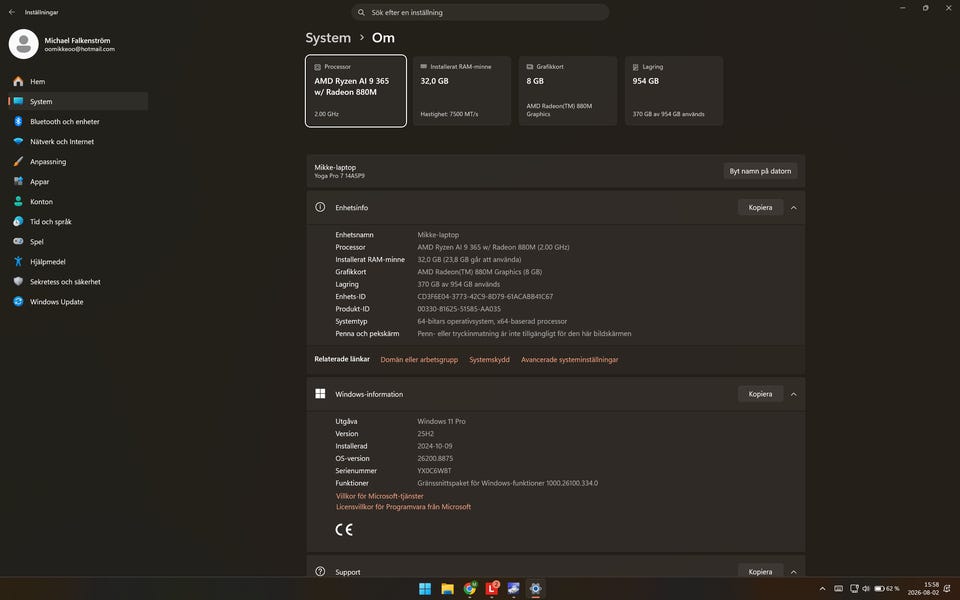960x600 pixels.
Task: Click System in the breadcrumb
Action: click(328, 38)
